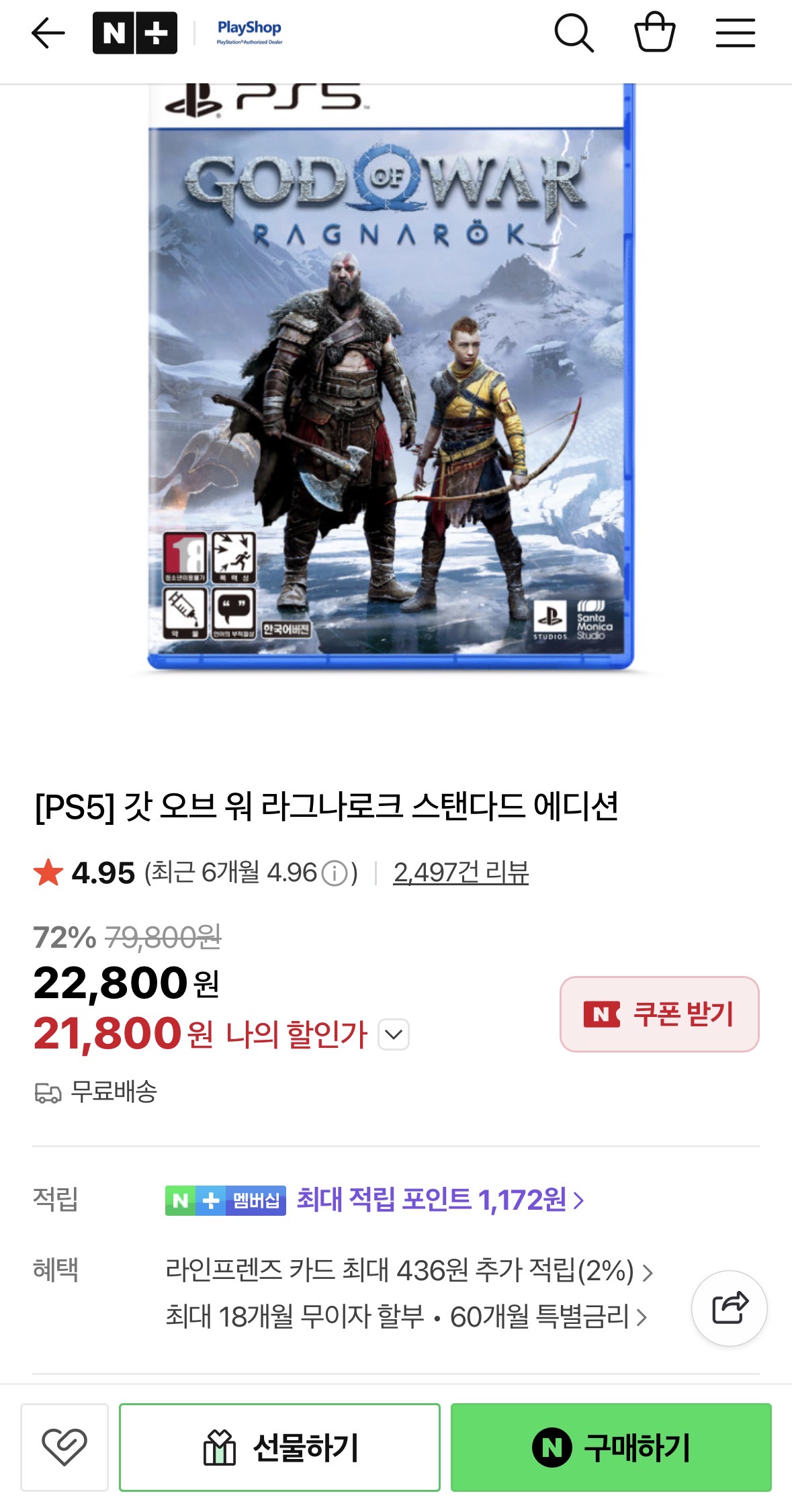Tap the red star rating icon
The width and height of the screenshot is (792, 1512).
[x=48, y=873]
